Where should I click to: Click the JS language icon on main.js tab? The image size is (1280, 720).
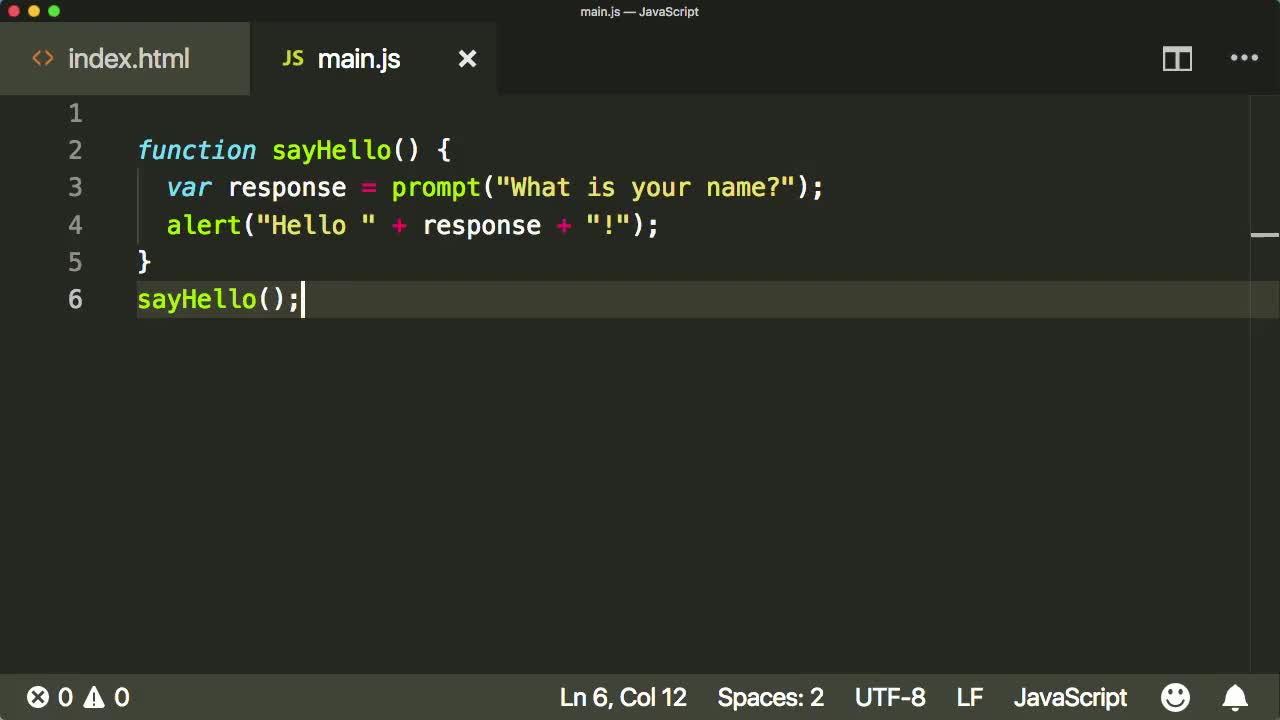[292, 58]
